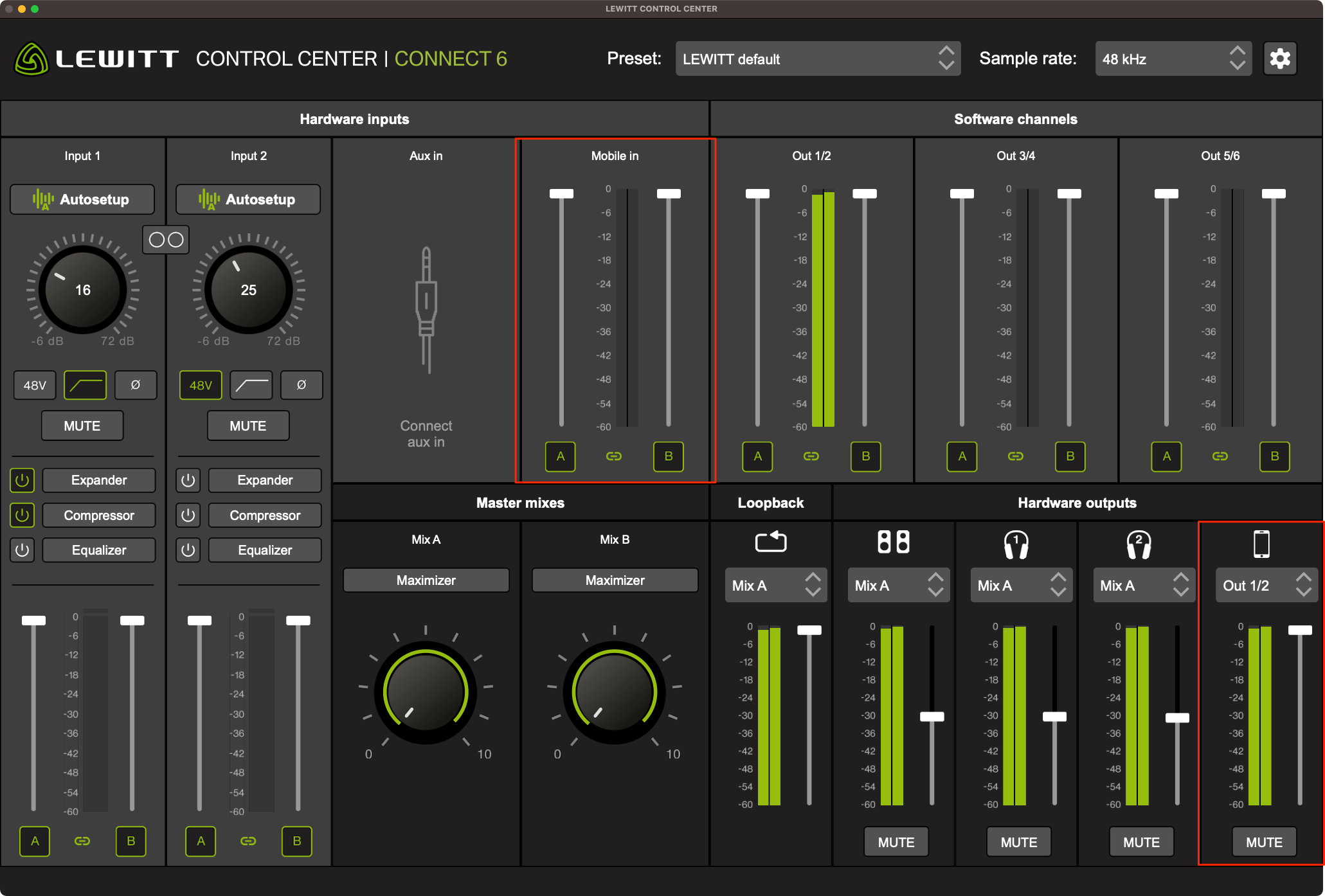1325x896 pixels.
Task: Open the Preset dropdown
Action: [x=818, y=59]
